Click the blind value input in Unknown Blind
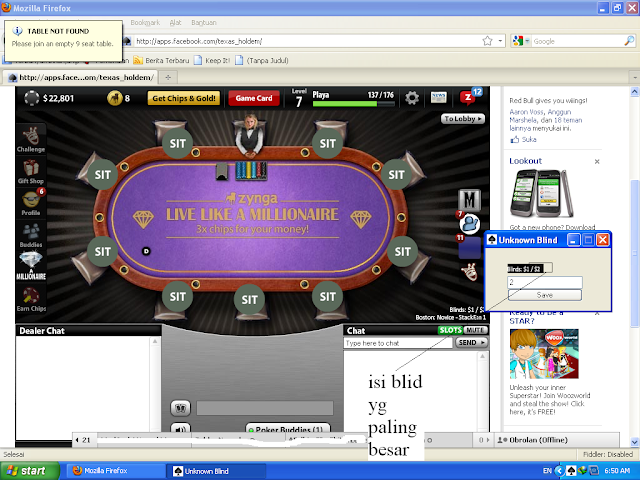 point(545,282)
